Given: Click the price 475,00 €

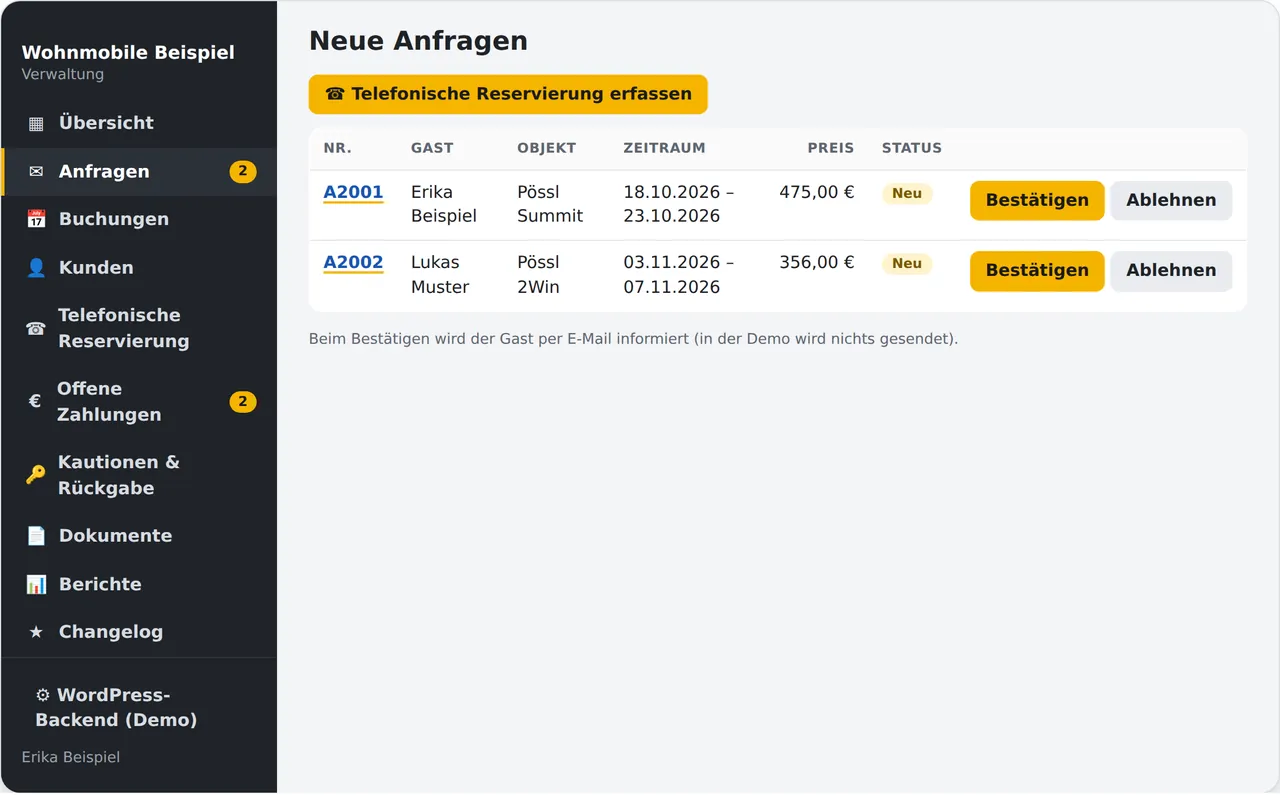Looking at the screenshot, I should (x=817, y=192).
